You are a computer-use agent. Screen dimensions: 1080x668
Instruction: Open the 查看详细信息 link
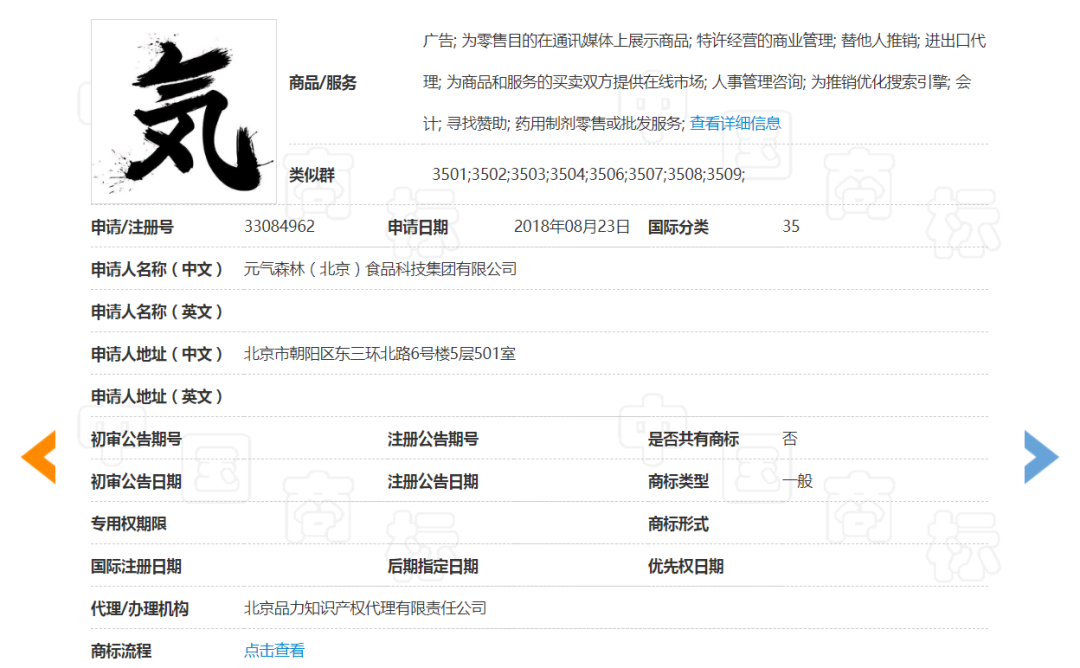735,123
